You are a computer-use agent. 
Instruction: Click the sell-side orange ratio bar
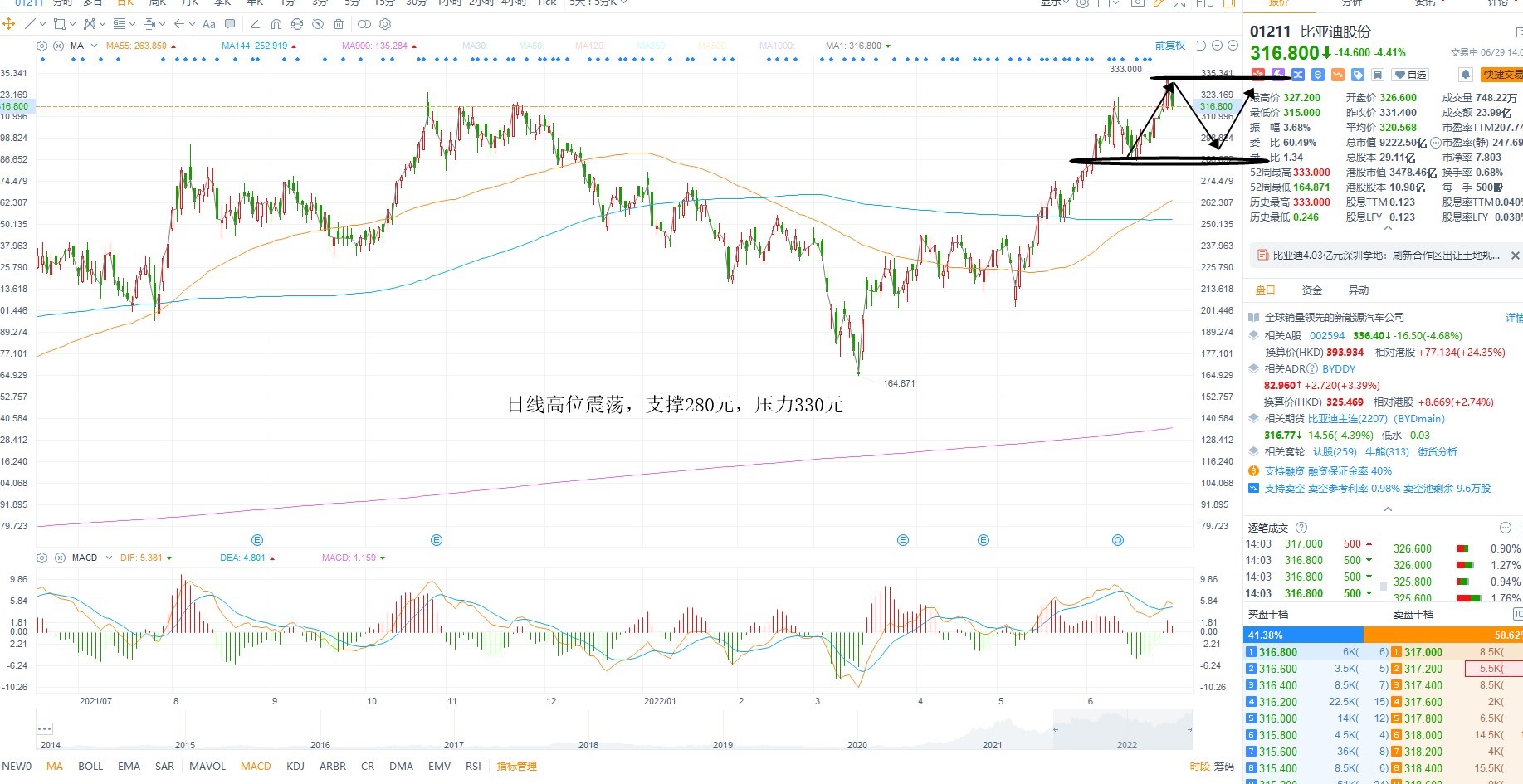[x=1442, y=635]
